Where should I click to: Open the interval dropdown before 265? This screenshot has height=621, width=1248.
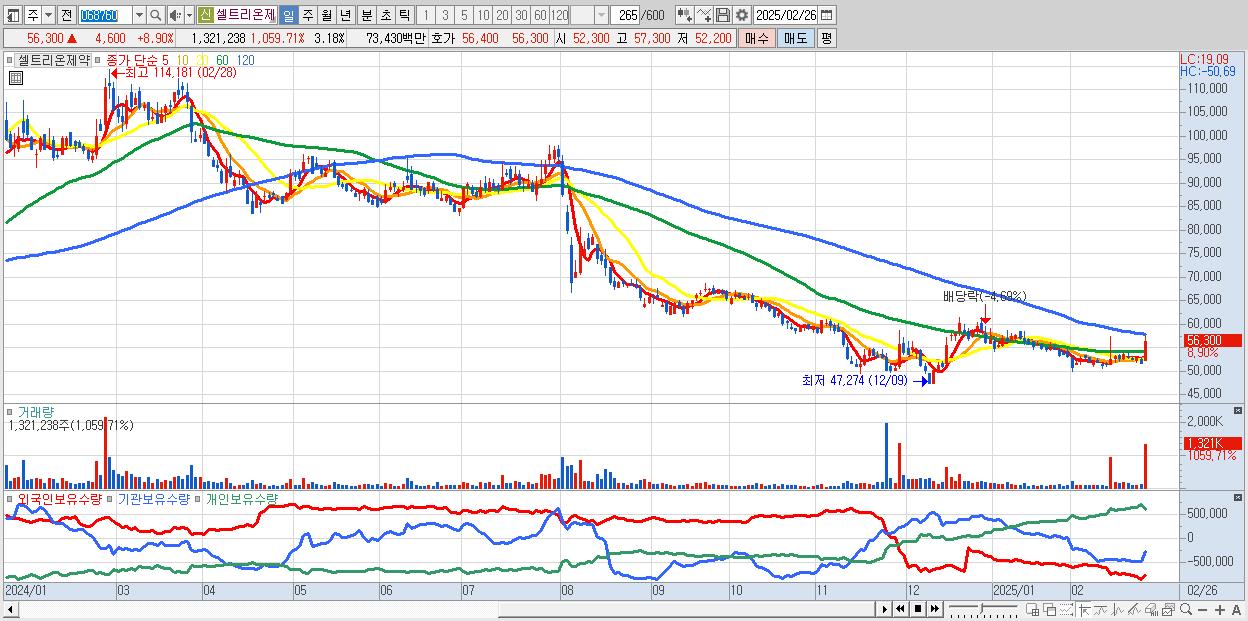point(601,15)
